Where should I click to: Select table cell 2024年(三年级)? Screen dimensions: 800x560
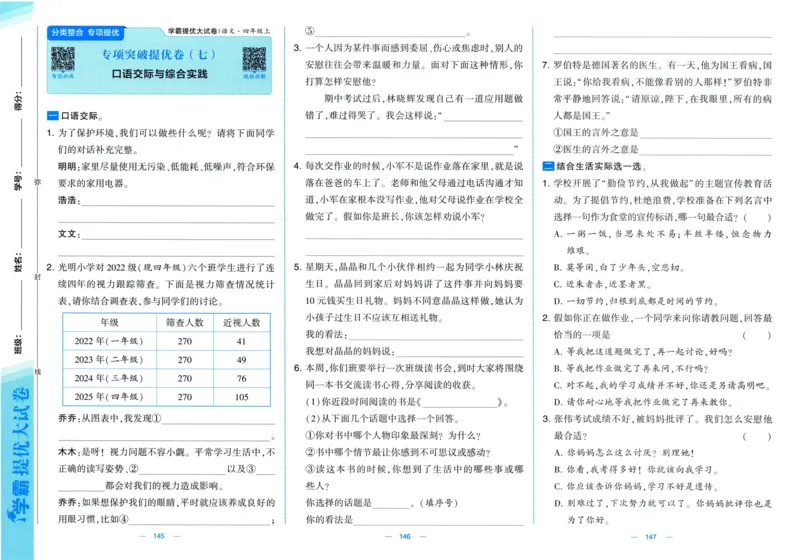pos(109,378)
